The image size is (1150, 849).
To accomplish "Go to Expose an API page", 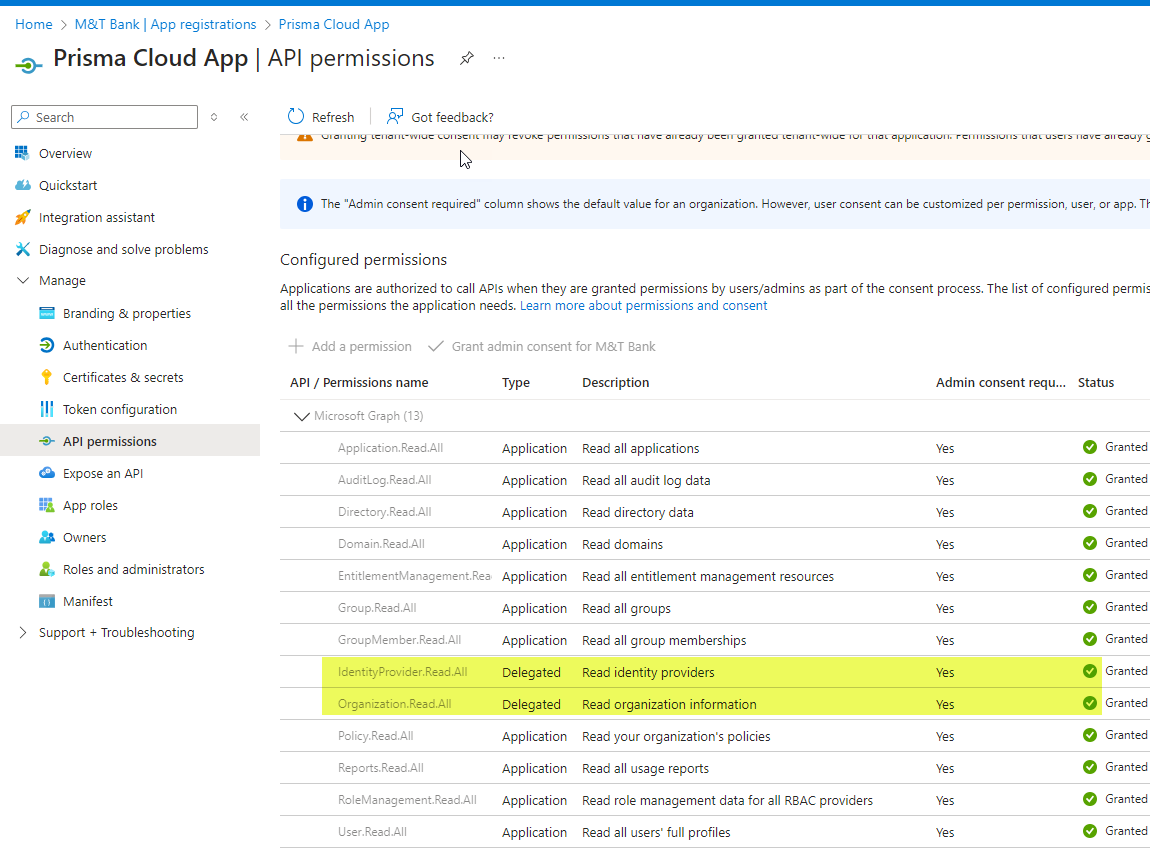I will pos(102,474).
